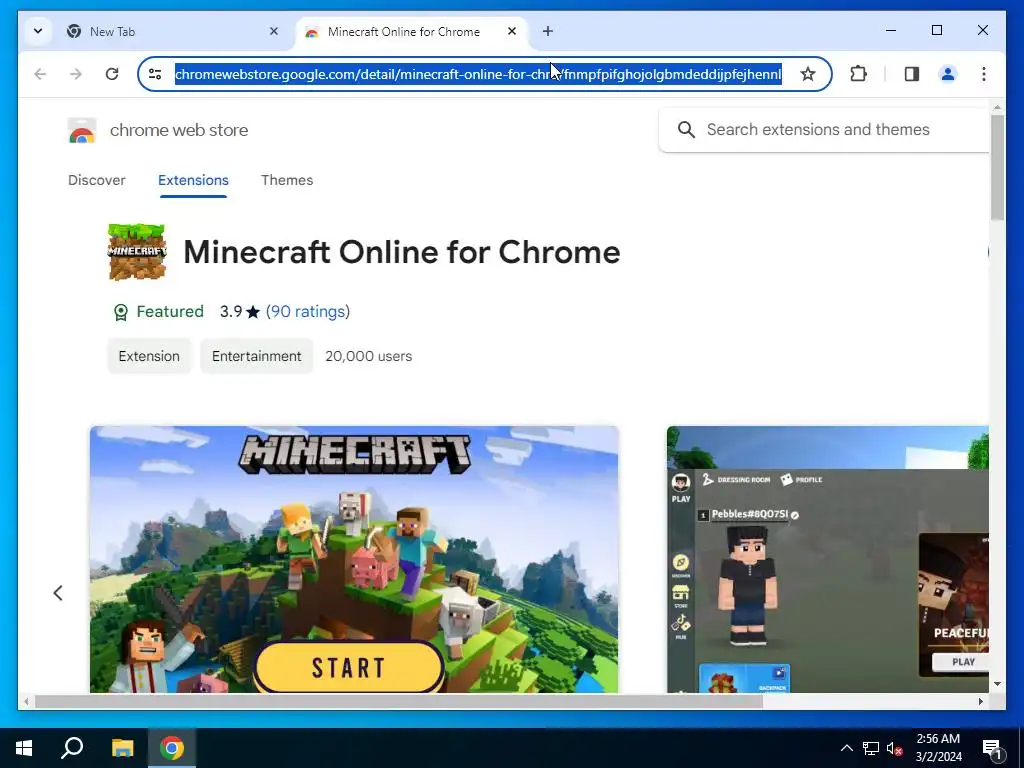Show previous screenshot with left chevron
Screen dimensions: 1024x768
point(58,592)
